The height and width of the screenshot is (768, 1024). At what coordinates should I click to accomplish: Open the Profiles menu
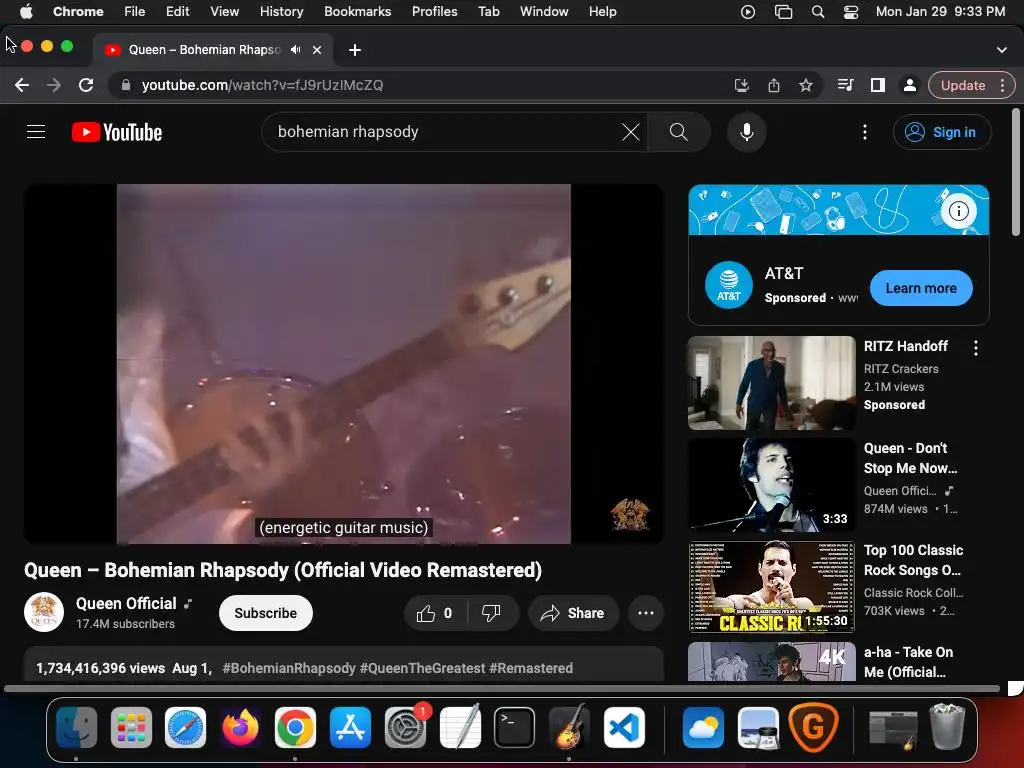pos(434,11)
